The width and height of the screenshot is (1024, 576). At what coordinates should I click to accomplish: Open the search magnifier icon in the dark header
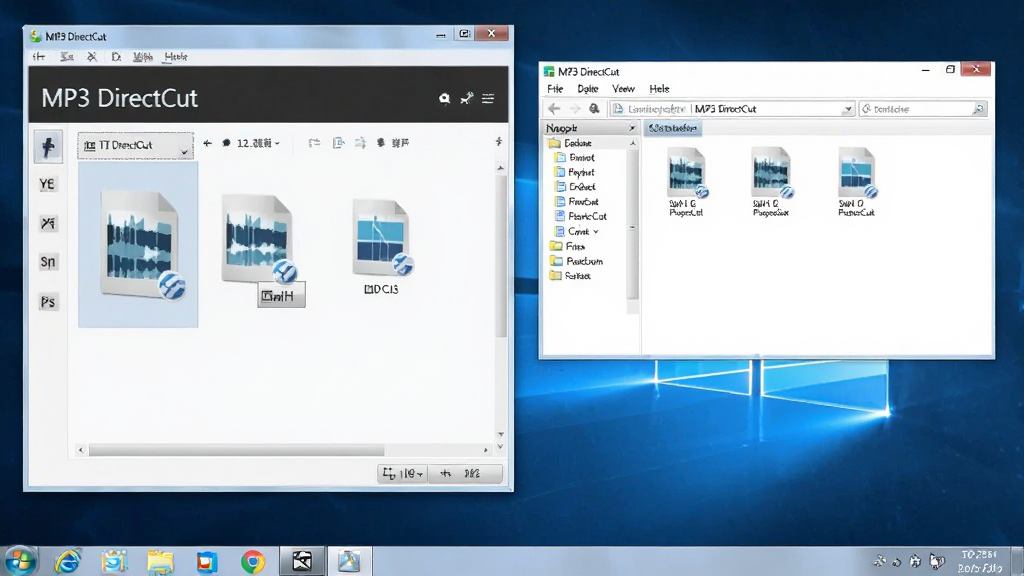click(x=444, y=99)
